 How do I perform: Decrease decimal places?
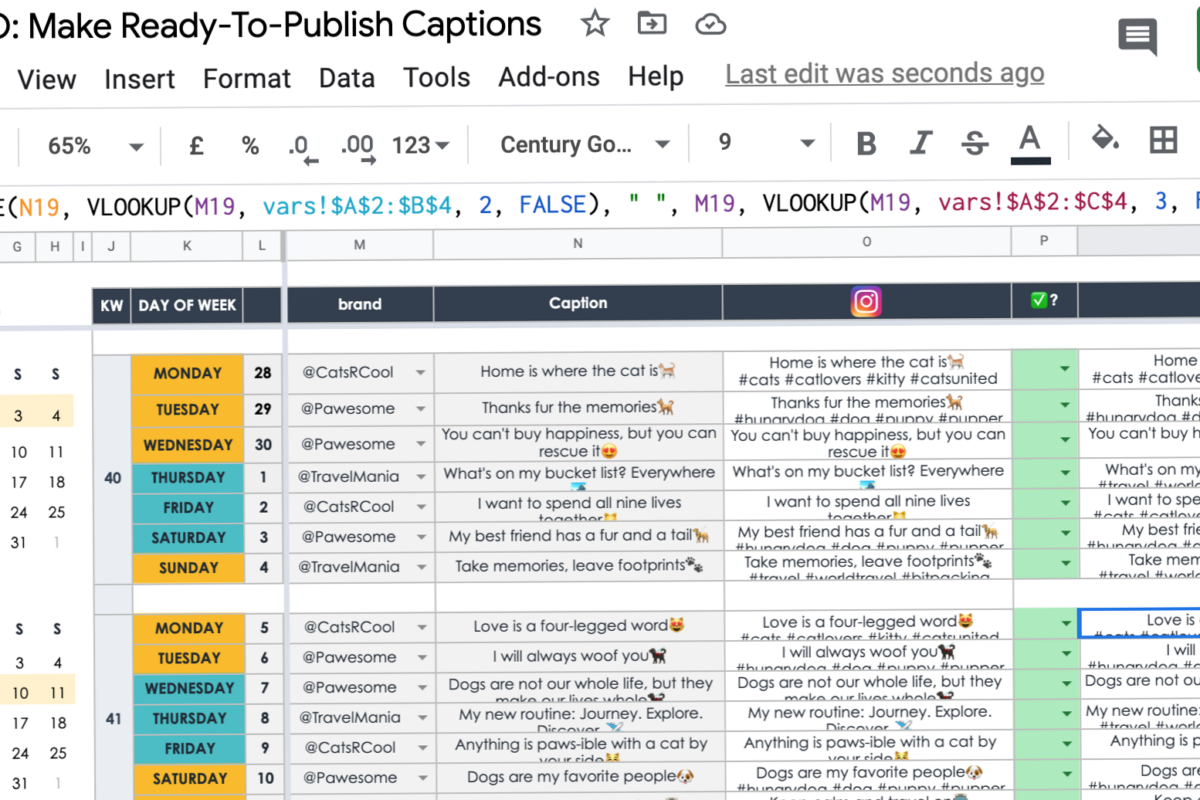tap(300, 143)
